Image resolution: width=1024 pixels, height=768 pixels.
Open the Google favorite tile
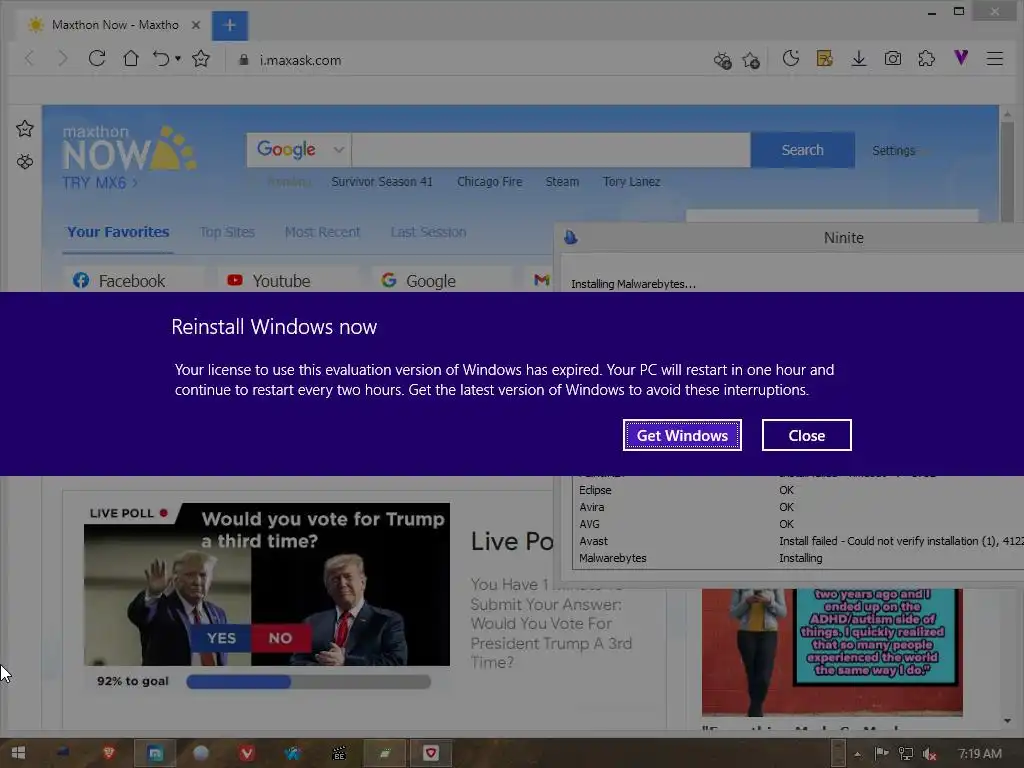[441, 280]
